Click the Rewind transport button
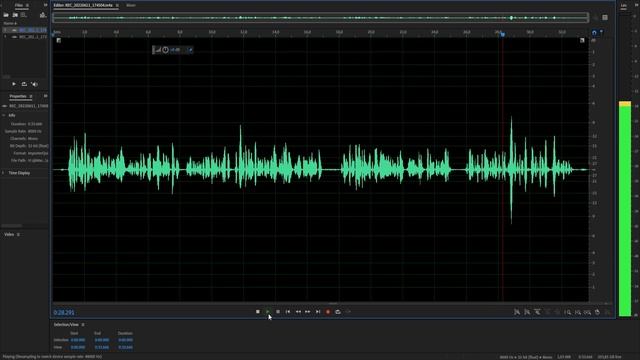Image resolution: width=640 pixels, height=360 pixels. click(298, 312)
